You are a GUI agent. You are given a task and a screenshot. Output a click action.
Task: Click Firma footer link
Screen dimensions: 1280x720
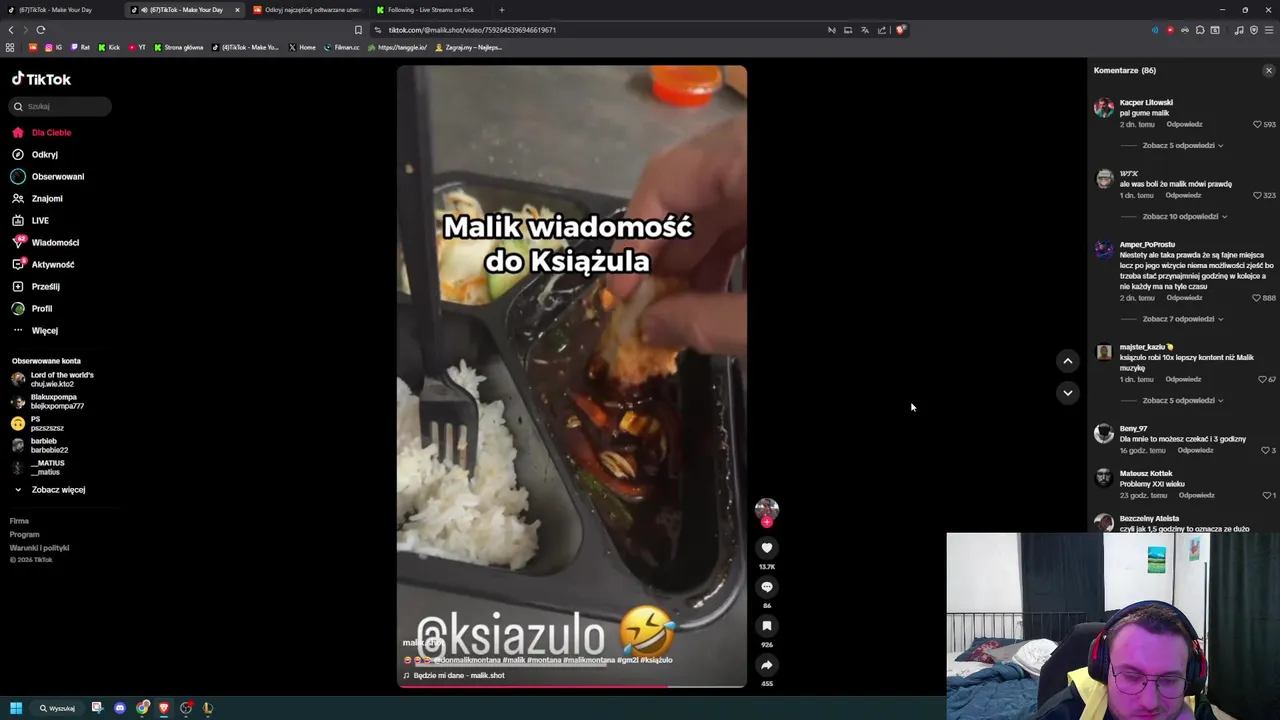[x=19, y=521]
